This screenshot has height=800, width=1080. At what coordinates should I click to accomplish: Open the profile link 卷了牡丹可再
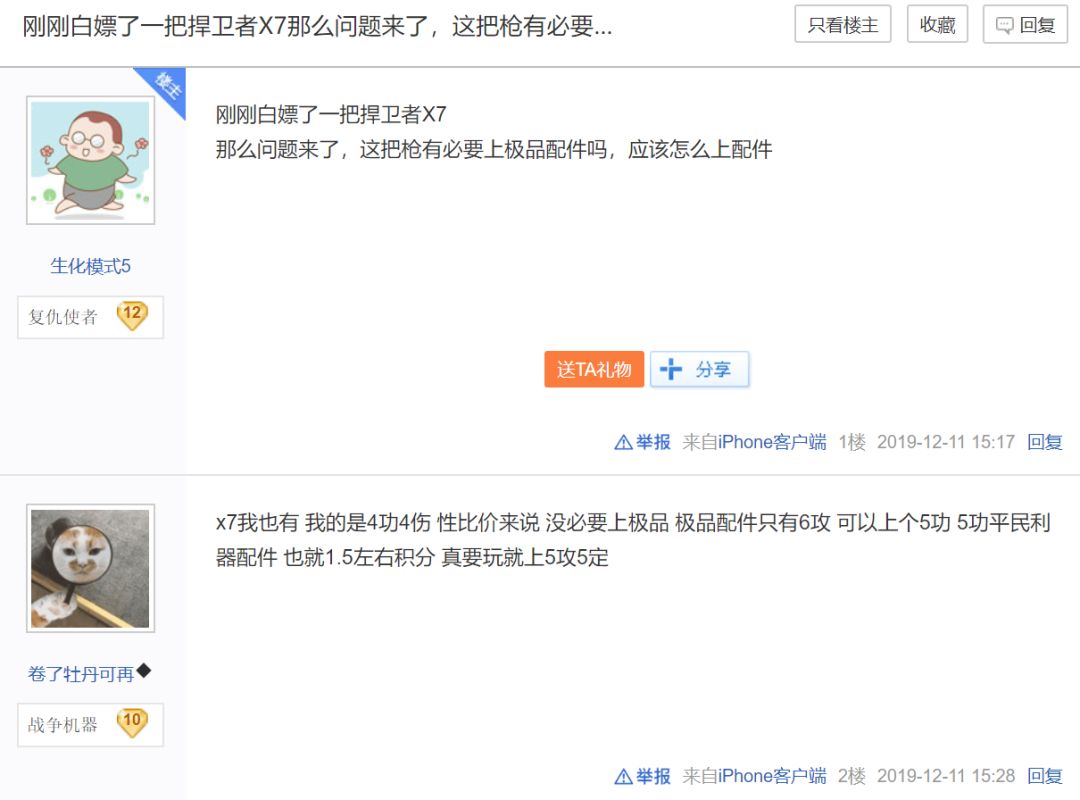(x=80, y=673)
